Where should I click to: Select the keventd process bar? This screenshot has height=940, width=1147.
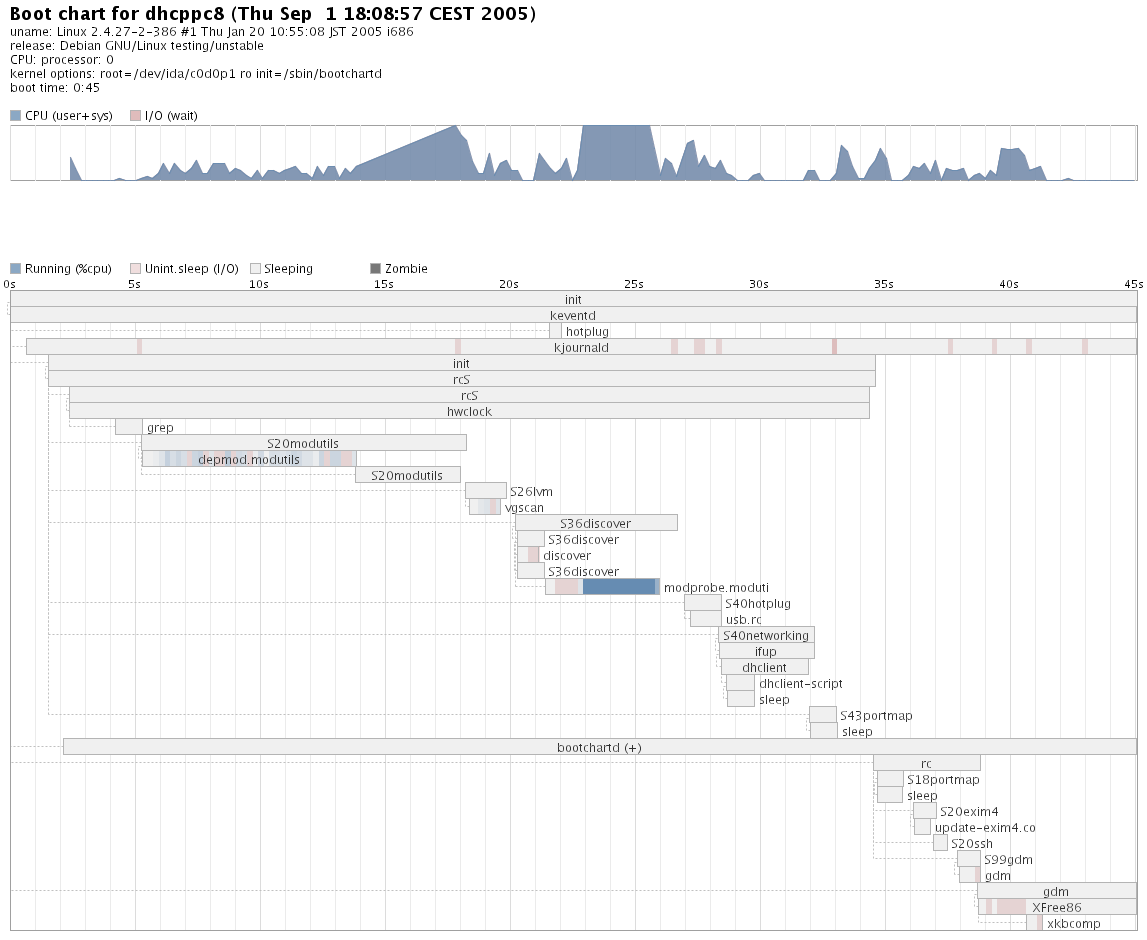click(x=573, y=315)
